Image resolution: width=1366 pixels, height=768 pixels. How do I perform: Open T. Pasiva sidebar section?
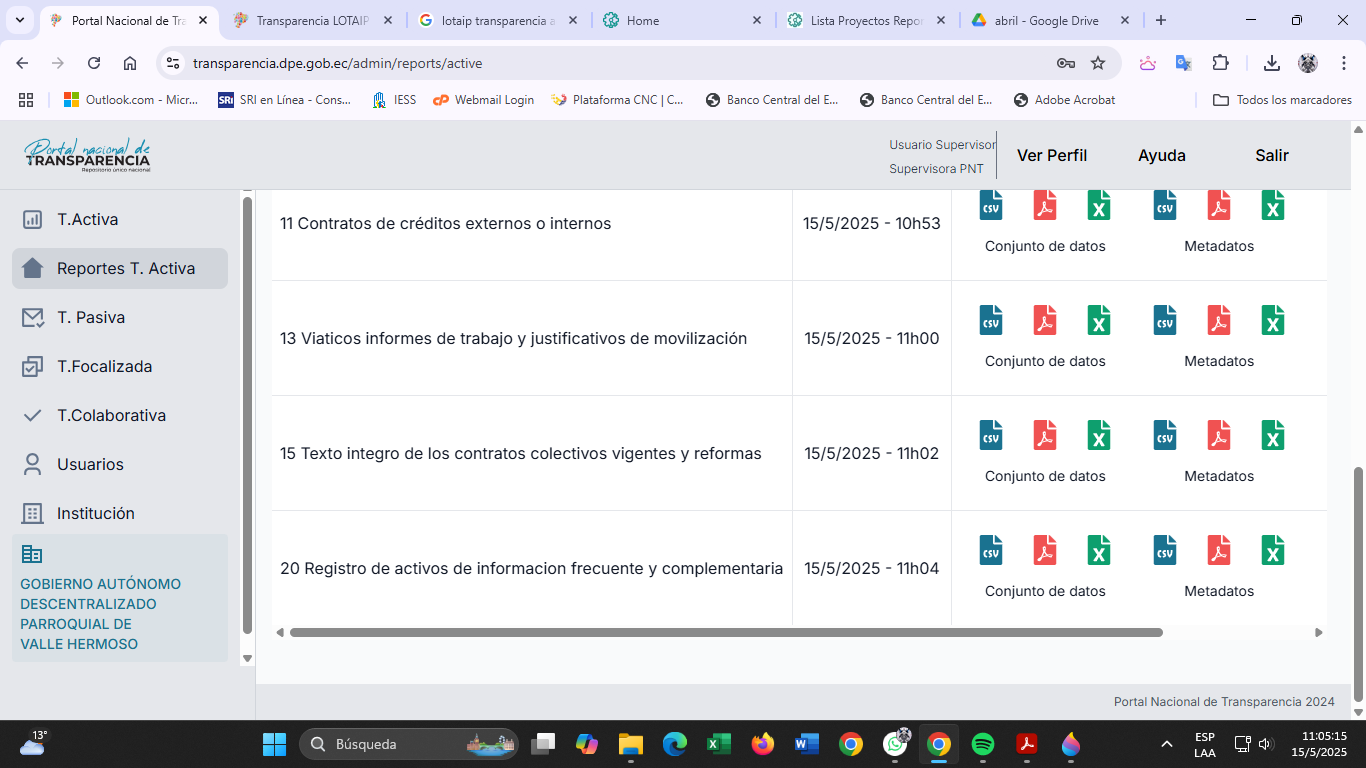click(x=90, y=317)
